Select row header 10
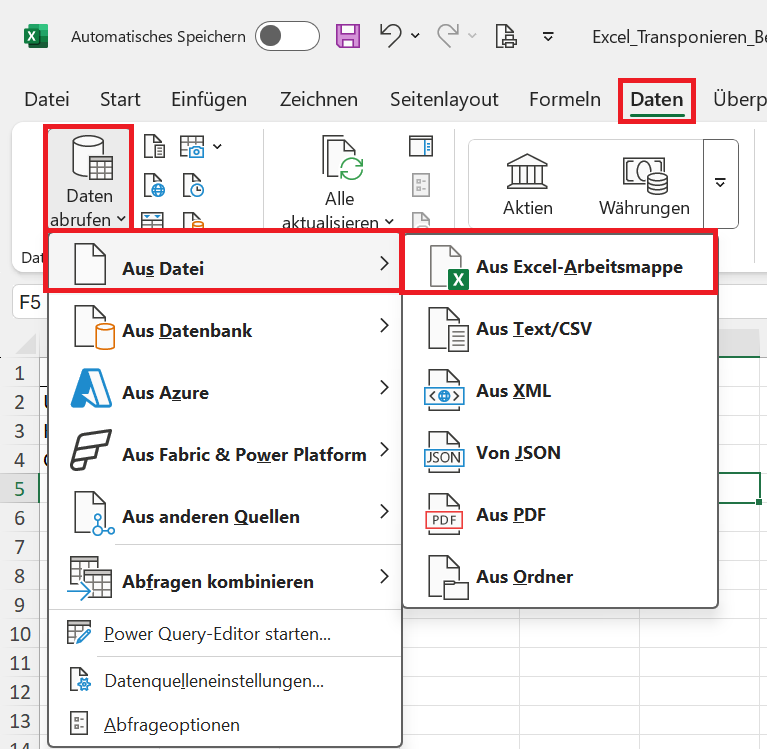 (x=20, y=634)
